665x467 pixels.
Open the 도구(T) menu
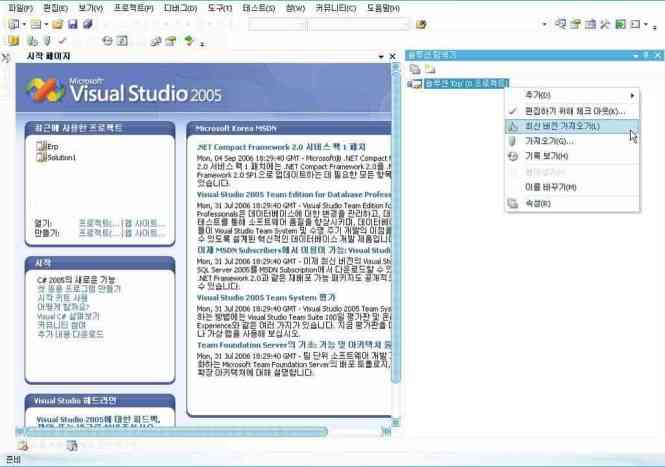[x=220, y=8]
